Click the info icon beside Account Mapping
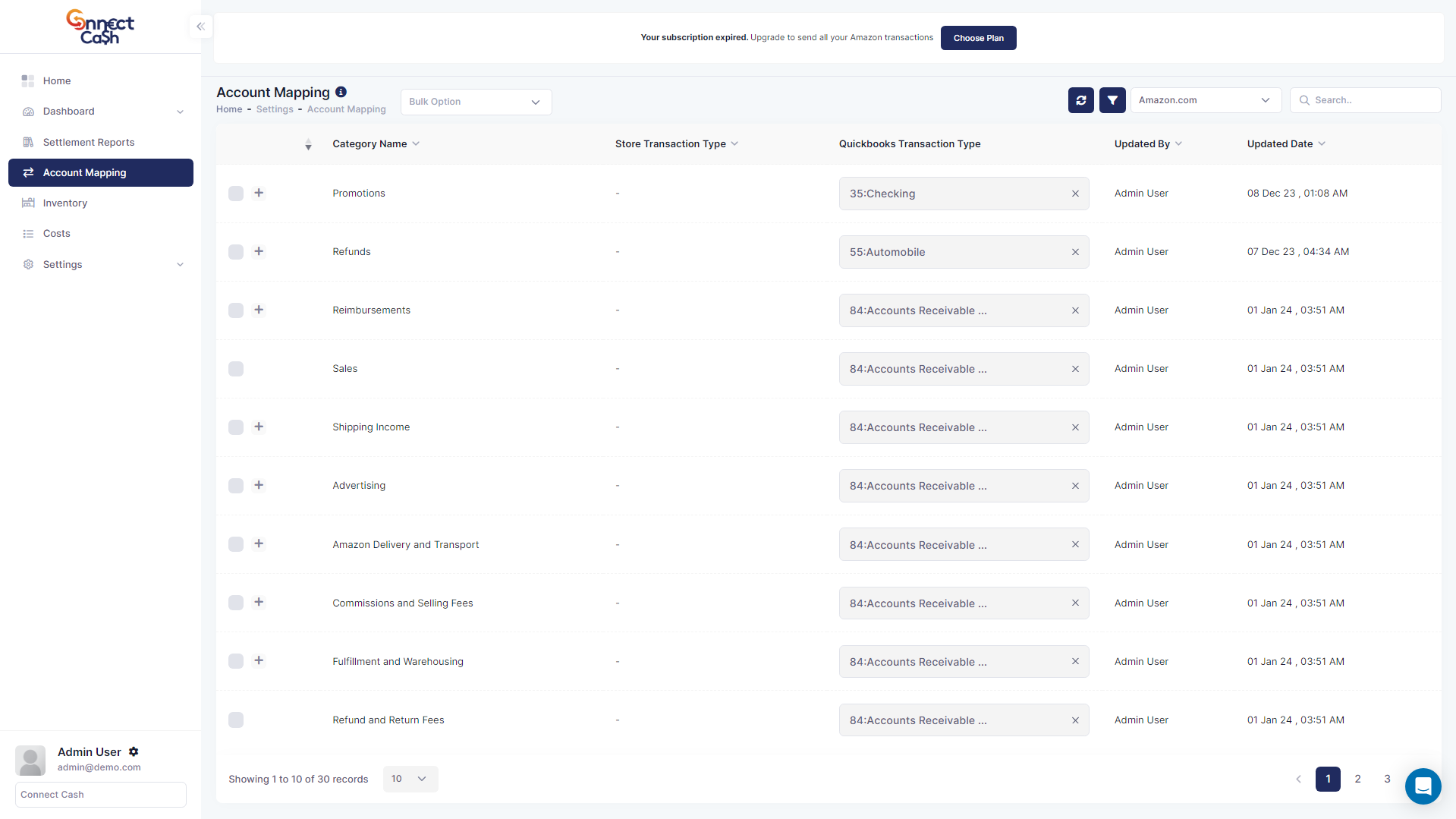Image resolution: width=1456 pixels, height=819 pixels. [x=341, y=92]
